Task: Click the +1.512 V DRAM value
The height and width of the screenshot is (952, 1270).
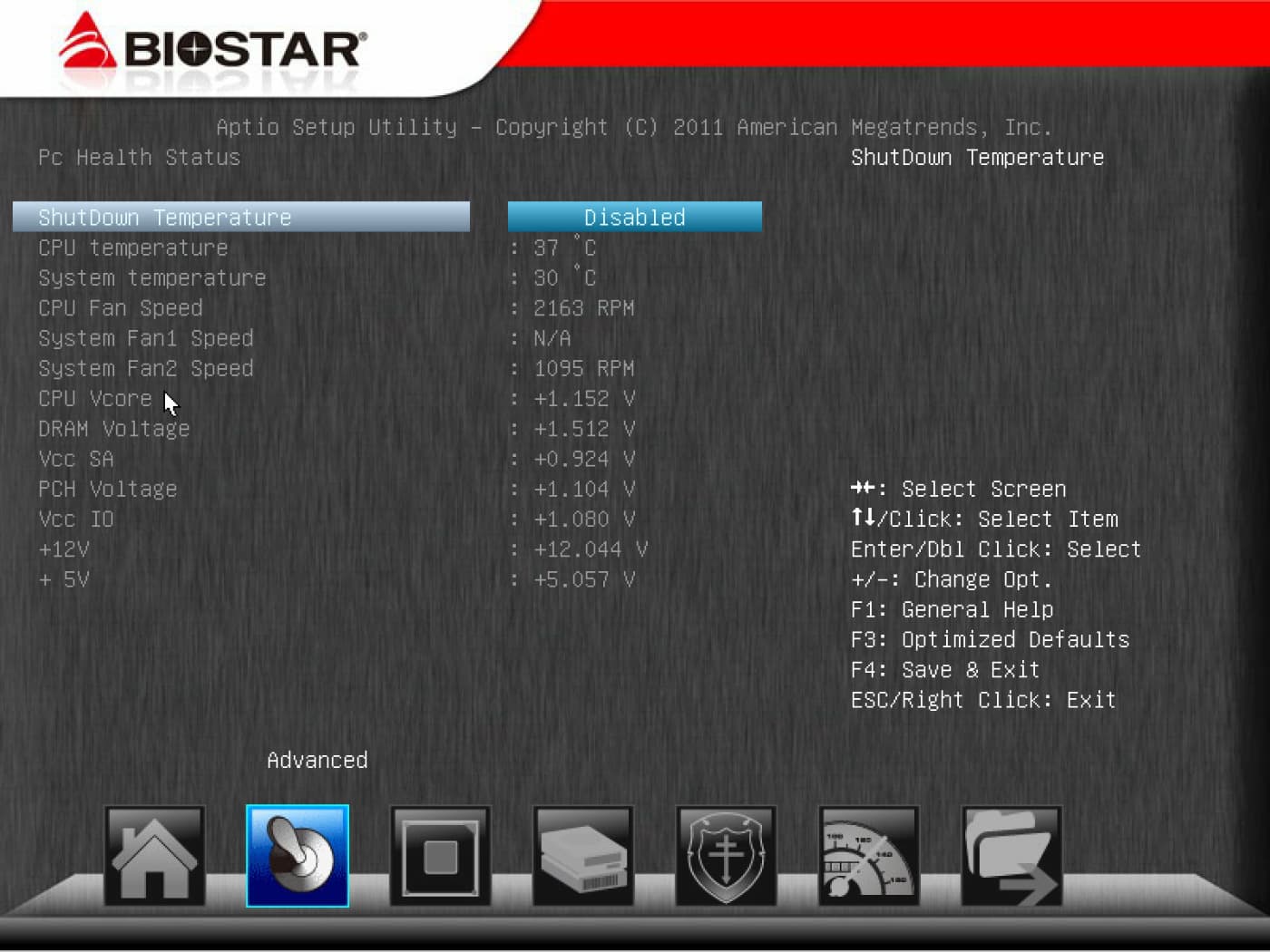Action: 584,429
